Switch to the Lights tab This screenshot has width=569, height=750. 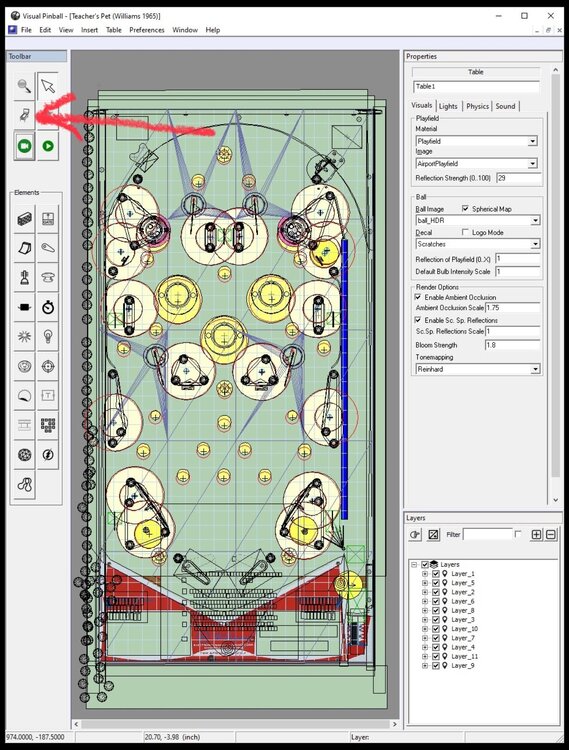pyautogui.click(x=448, y=106)
